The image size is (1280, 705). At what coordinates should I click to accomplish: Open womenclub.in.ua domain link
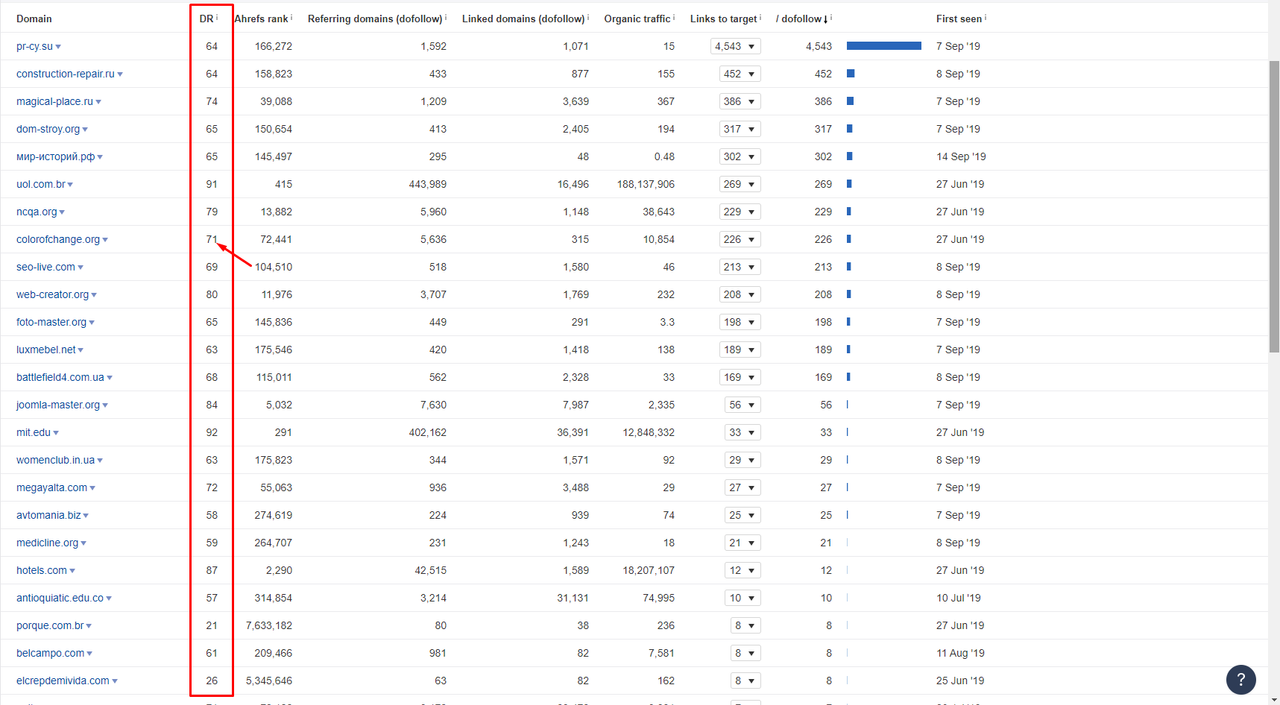[55, 460]
